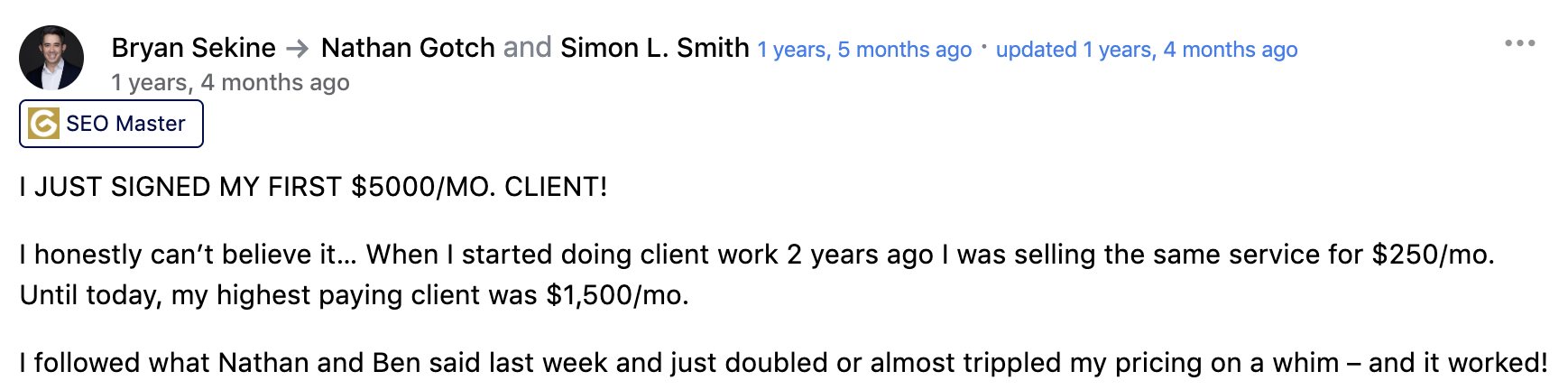Click the gray "1 years, 4 months ago" text
1568x390 pixels.
tap(230, 83)
